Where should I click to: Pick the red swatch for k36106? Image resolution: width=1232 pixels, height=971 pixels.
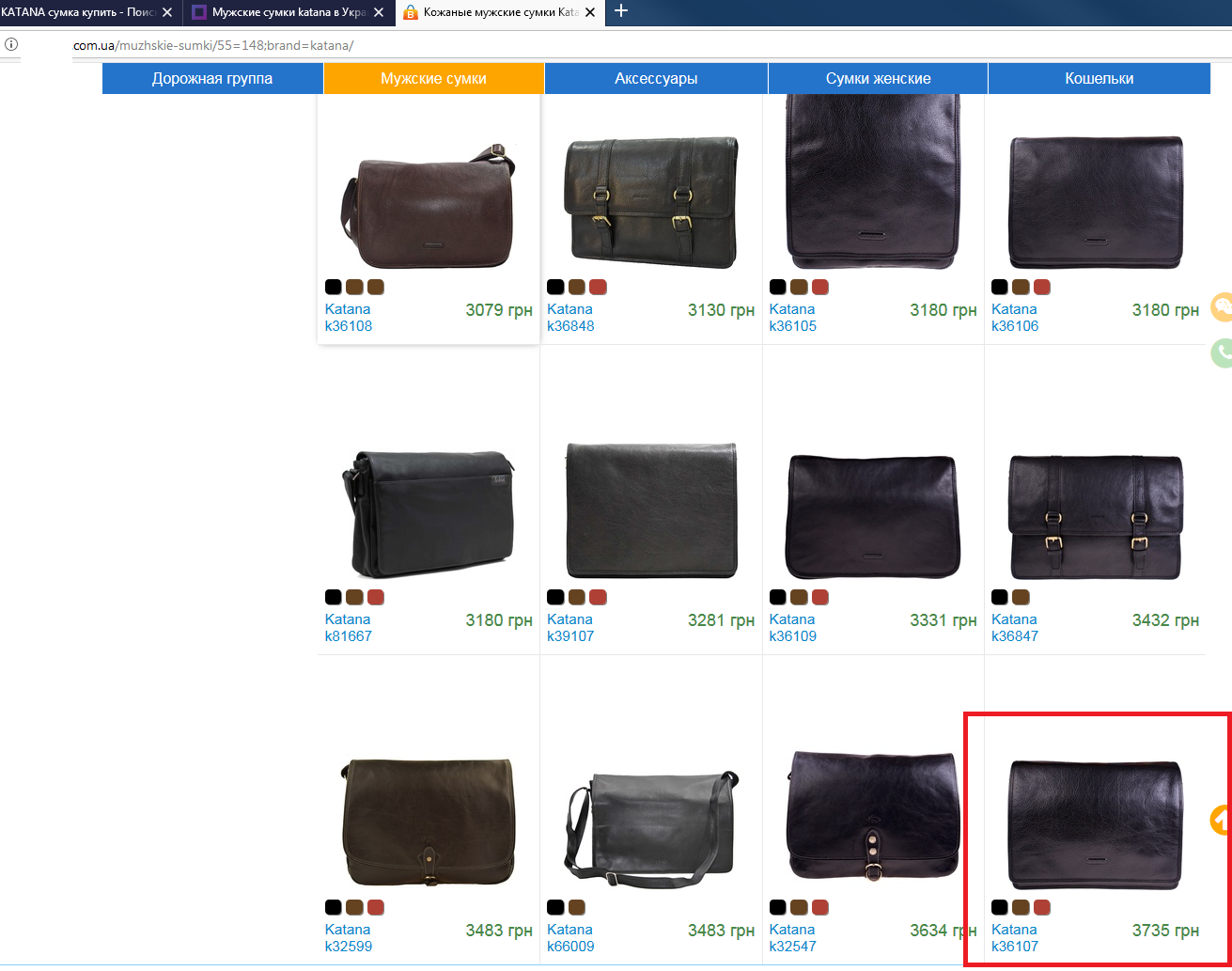(x=1041, y=287)
